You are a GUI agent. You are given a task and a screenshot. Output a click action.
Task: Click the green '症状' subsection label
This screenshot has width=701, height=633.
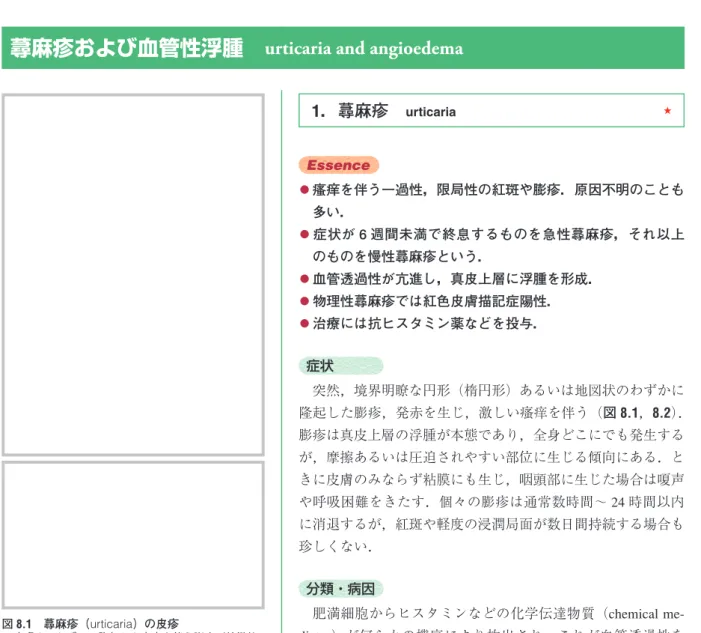tap(341, 366)
